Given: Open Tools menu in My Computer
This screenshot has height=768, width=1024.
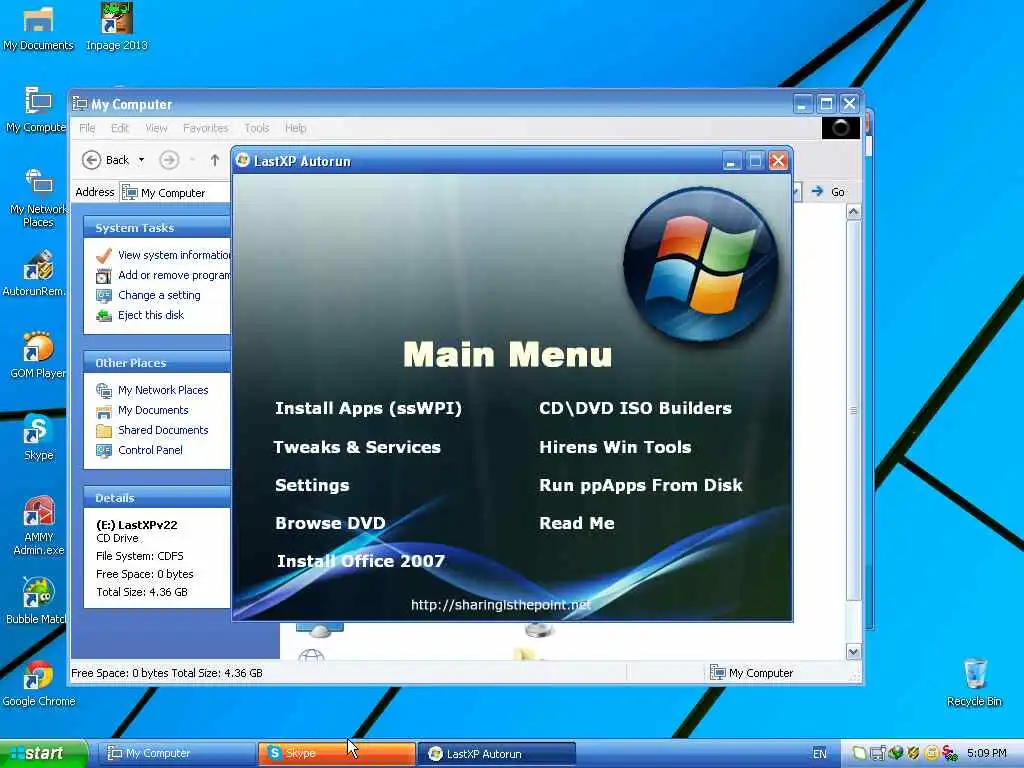Looking at the screenshot, I should (257, 128).
